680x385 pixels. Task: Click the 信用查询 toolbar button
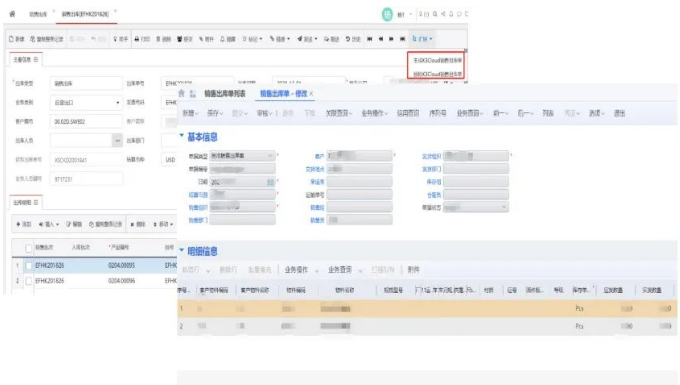pyautogui.click(x=408, y=113)
